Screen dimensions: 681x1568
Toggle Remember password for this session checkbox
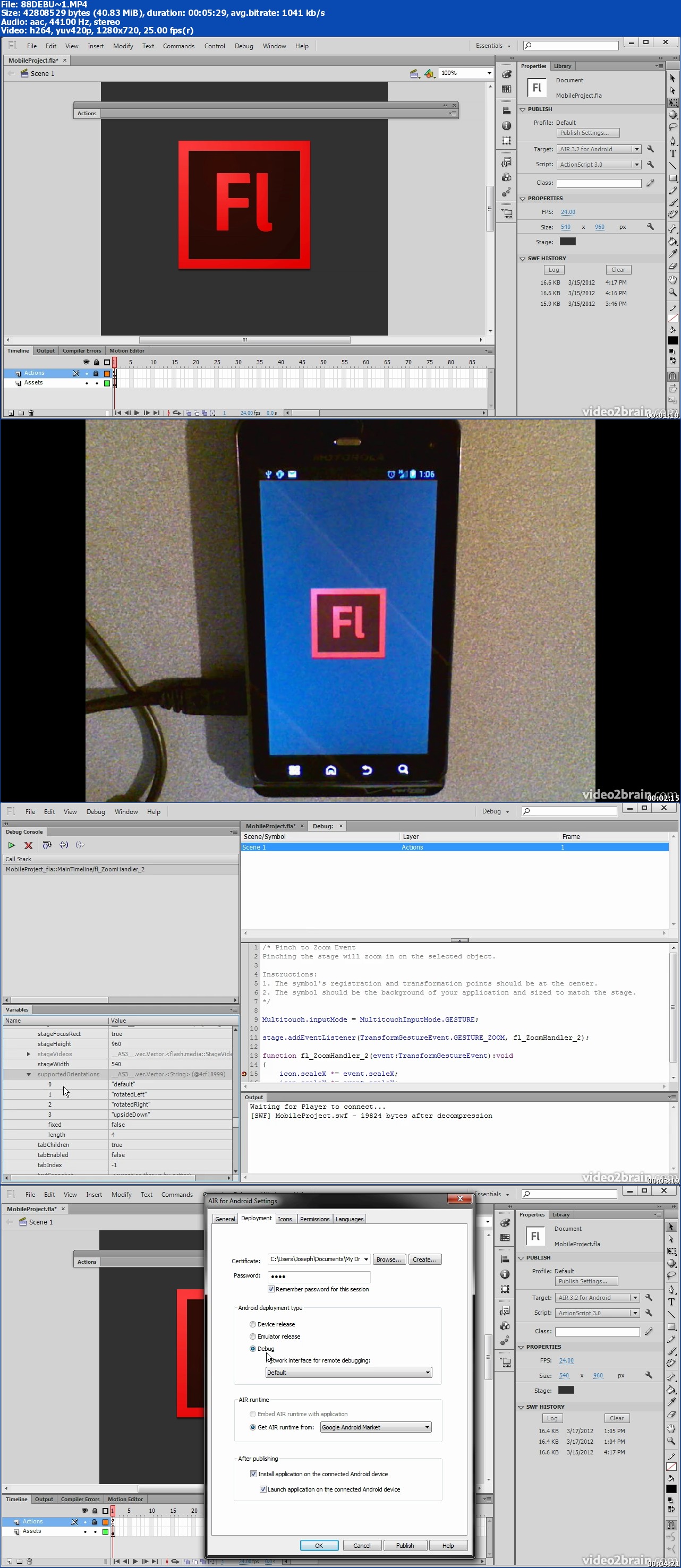(x=271, y=1289)
